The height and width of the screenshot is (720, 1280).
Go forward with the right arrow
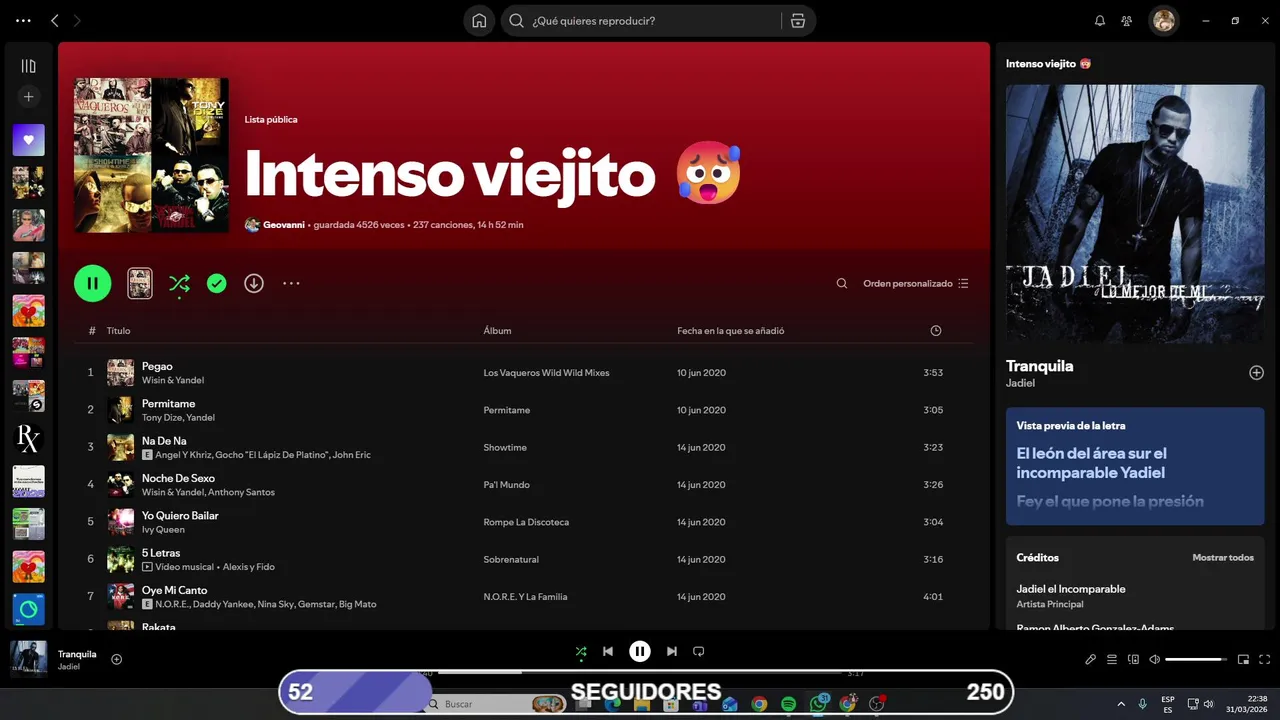click(x=78, y=20)
